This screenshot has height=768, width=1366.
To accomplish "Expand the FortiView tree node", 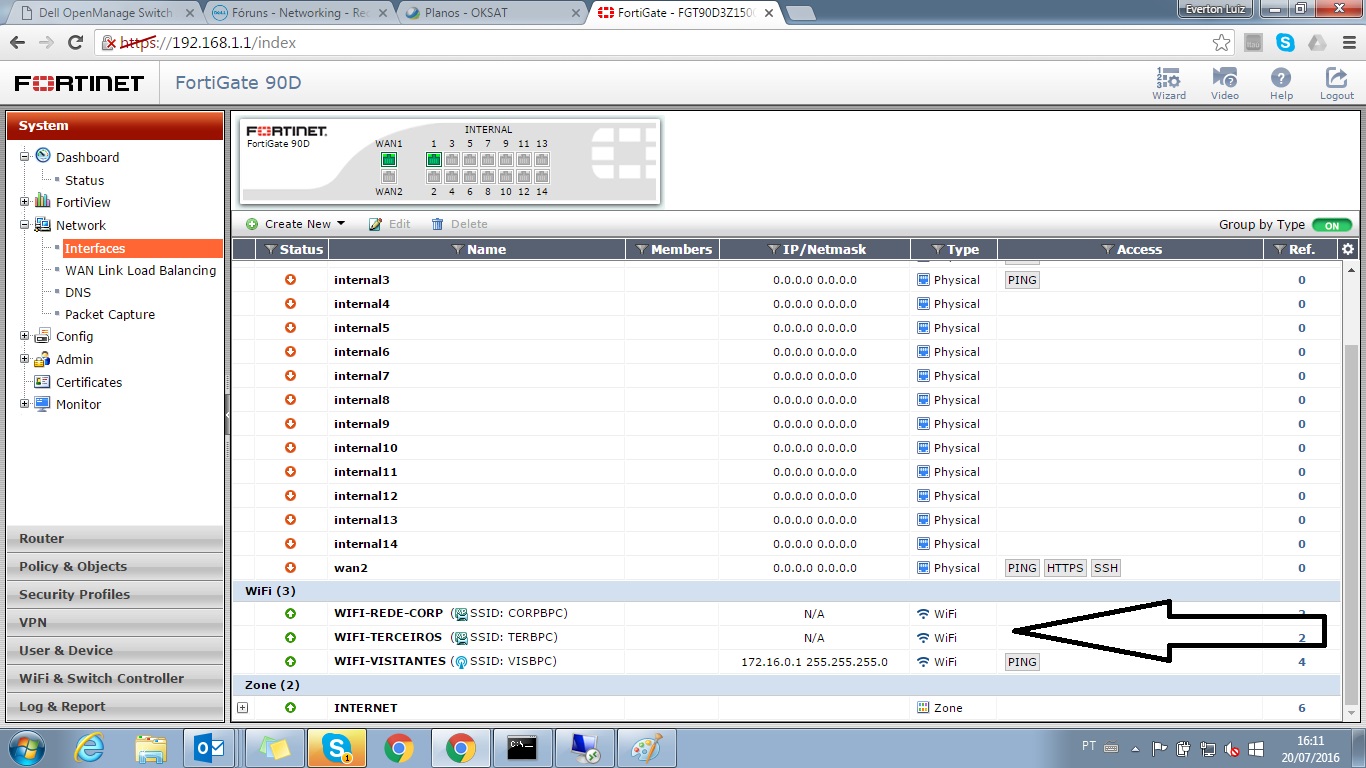I will point(25,202).
